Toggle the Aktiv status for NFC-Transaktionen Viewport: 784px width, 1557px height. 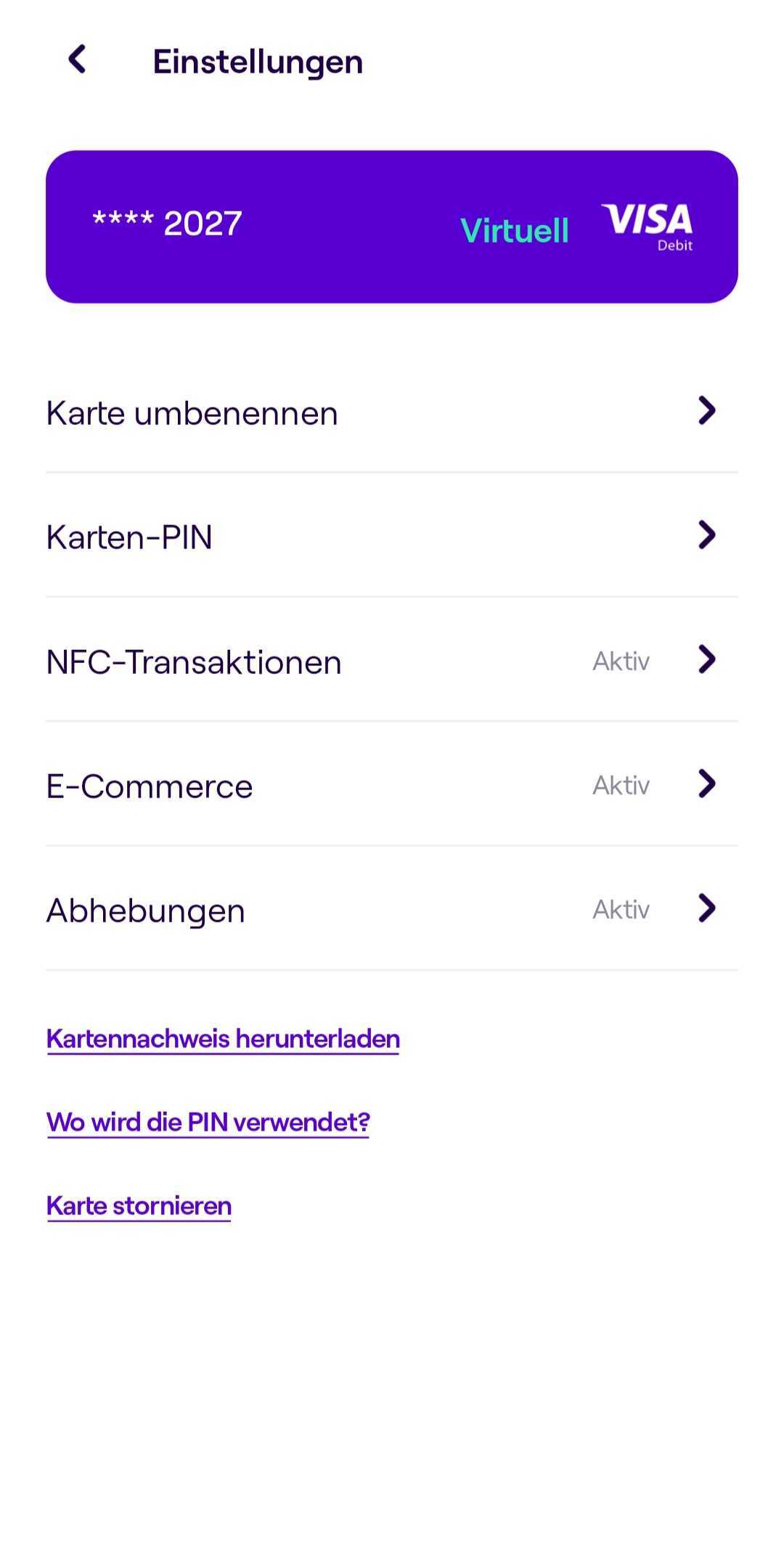[621, 661]
